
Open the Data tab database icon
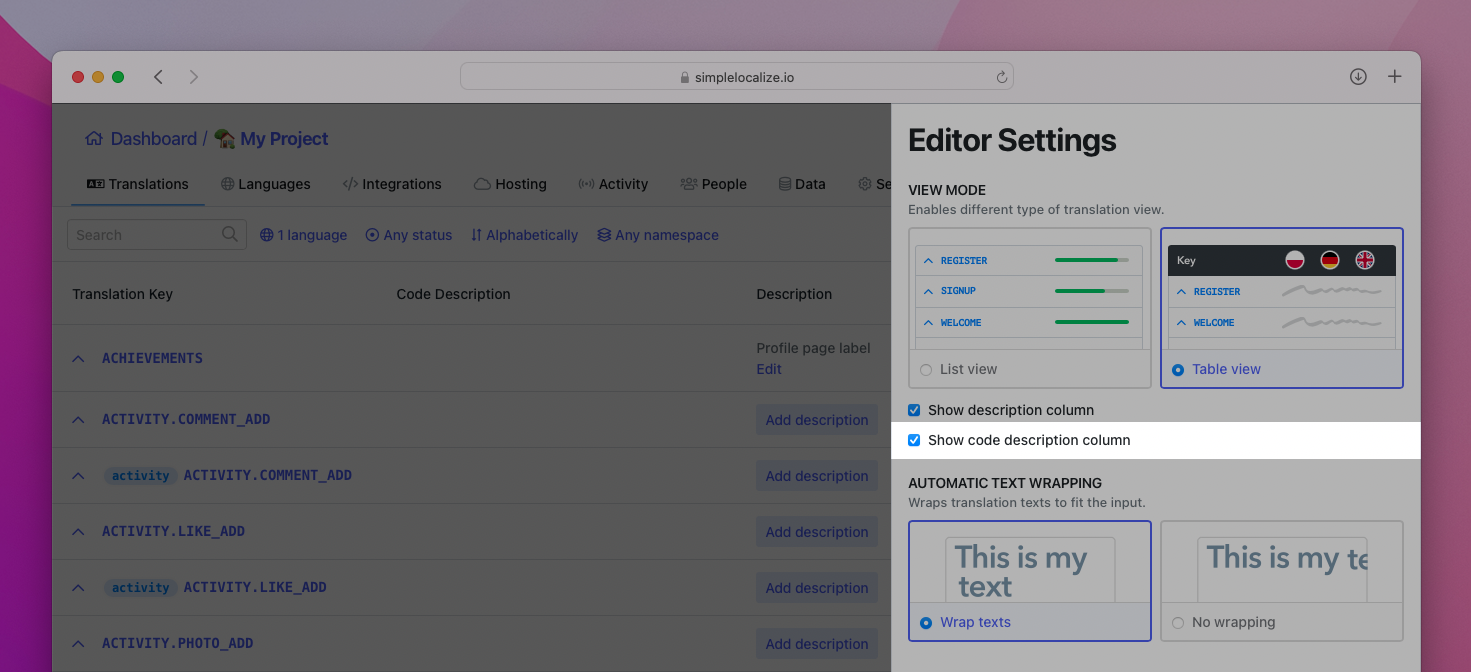tap(785, 184)
